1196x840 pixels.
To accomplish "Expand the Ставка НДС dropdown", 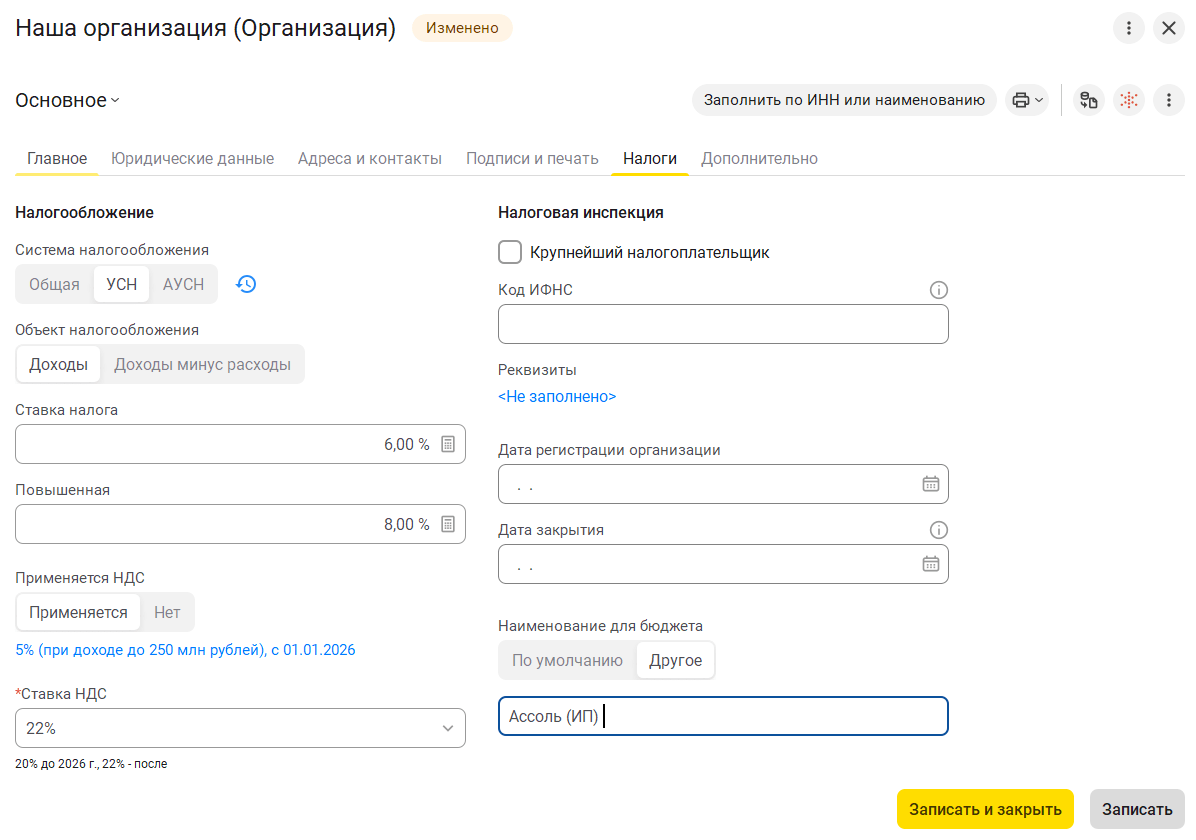I will pyautogui.click(x=447, y=728).
